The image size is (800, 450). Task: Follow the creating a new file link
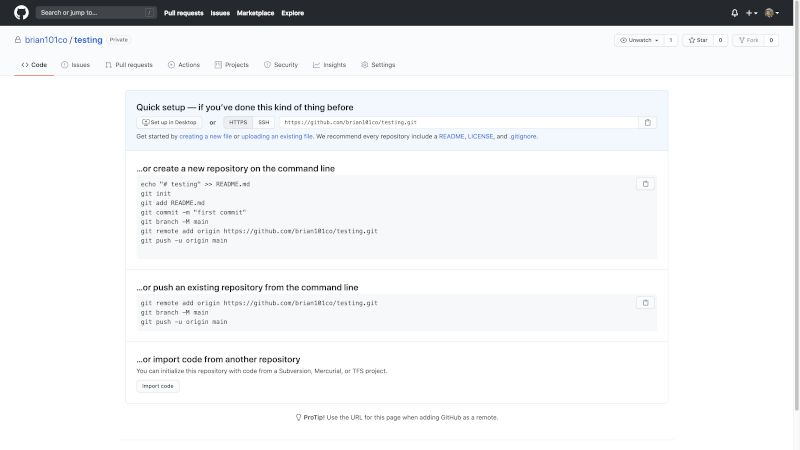click(x=206, y=136)
